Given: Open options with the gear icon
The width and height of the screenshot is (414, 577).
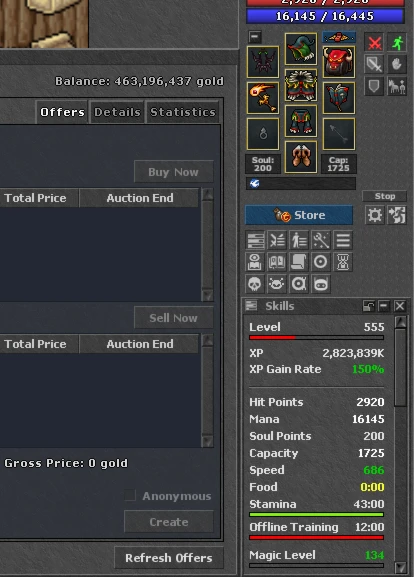Looking at the screenshot, I should [x=374, y=215].
